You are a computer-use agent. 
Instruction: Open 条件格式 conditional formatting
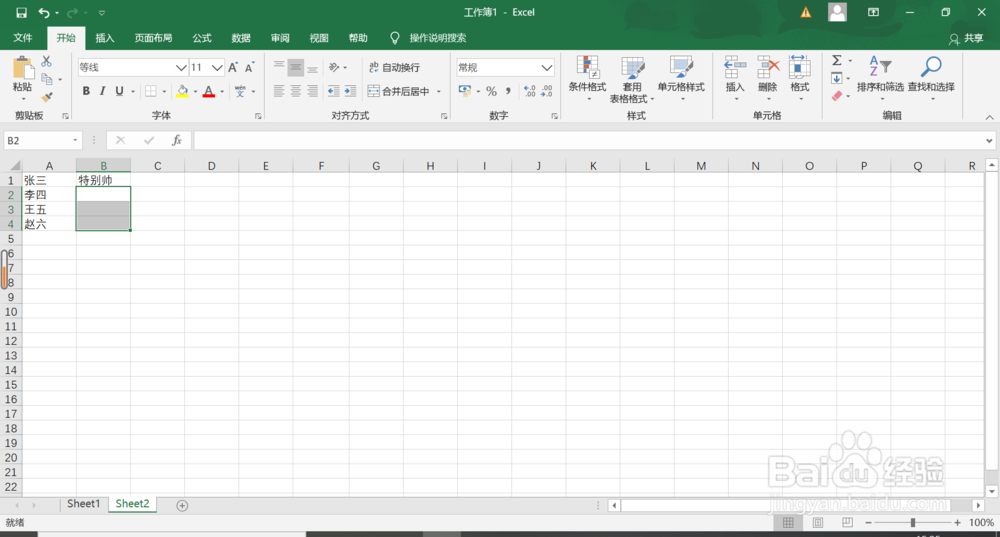pyautogui.click(x=587, y=78)
